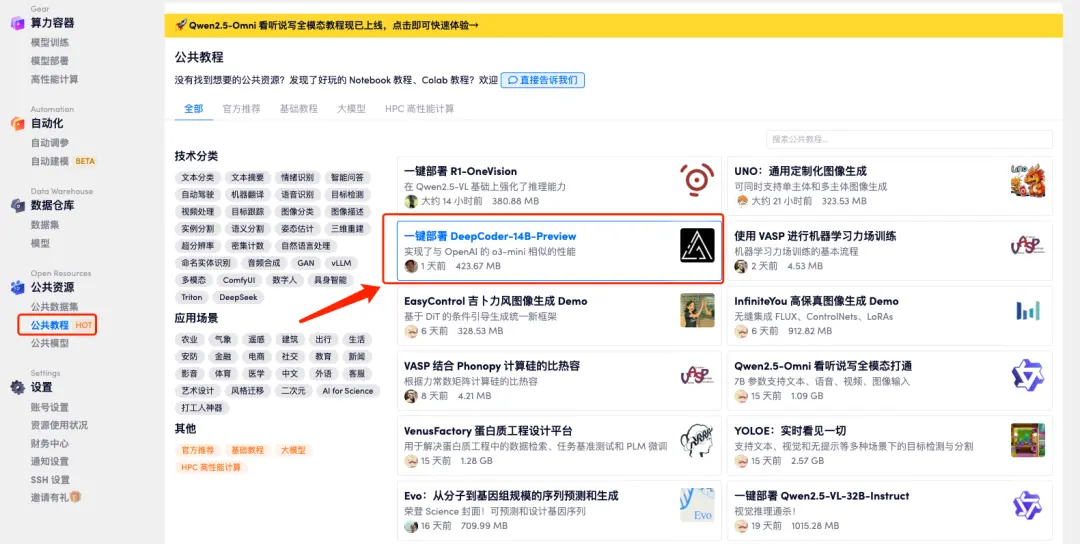Click author avatar in R1-OneVision card
This screenshot has height=544, width=1080.
pyautogui.click(x=411, y=201)
